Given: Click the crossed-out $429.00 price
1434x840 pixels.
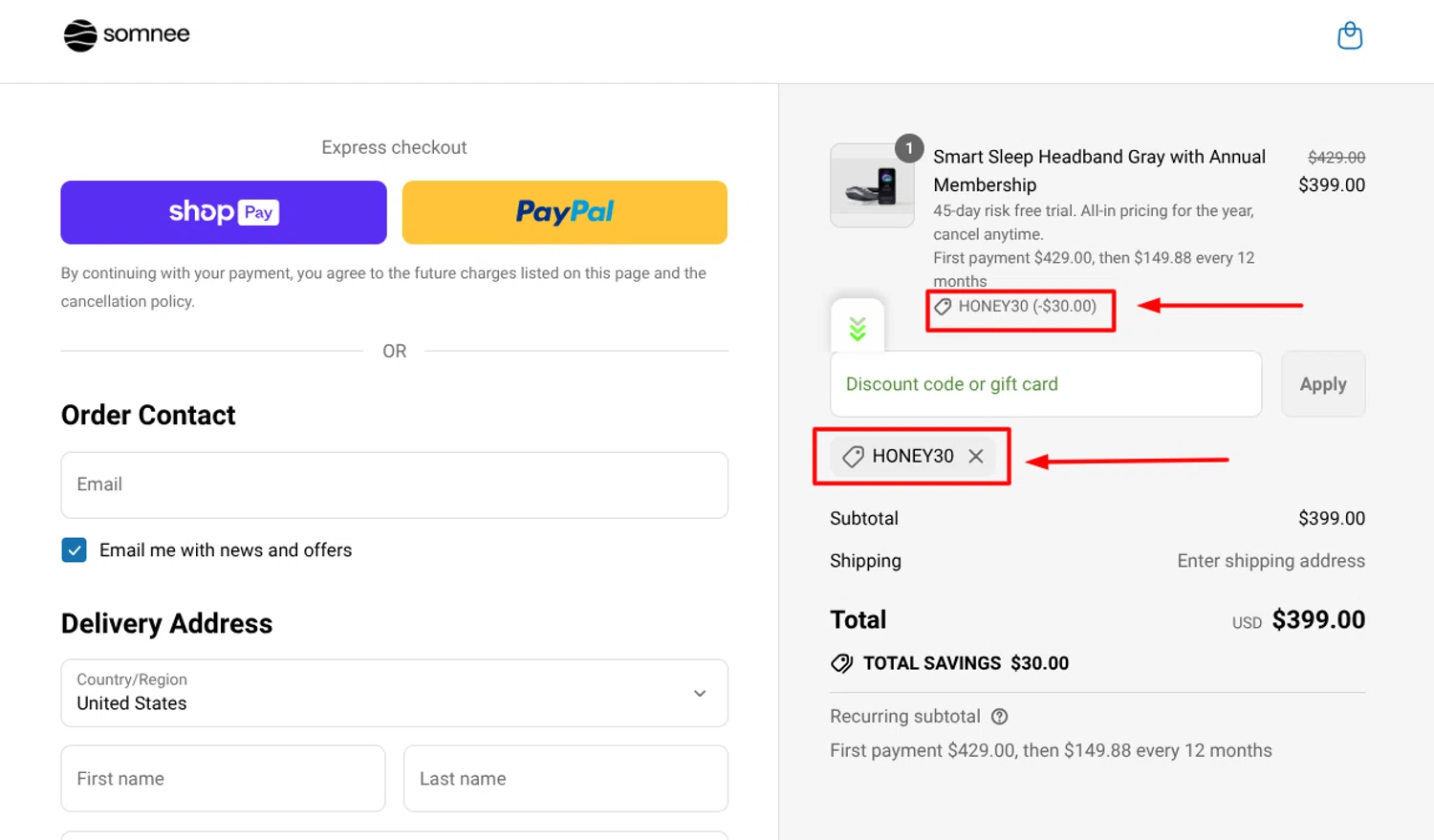Looking at the screenshot, I should (x=1336, y=158).
